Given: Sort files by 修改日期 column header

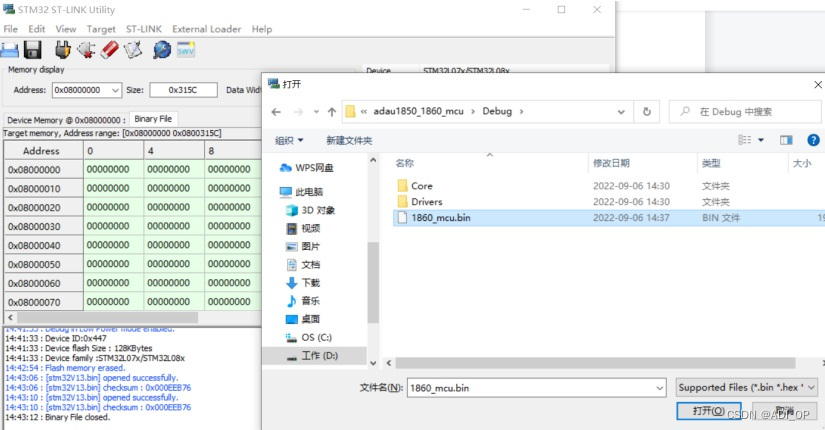Looking at the screenshot, I should 642,163.
